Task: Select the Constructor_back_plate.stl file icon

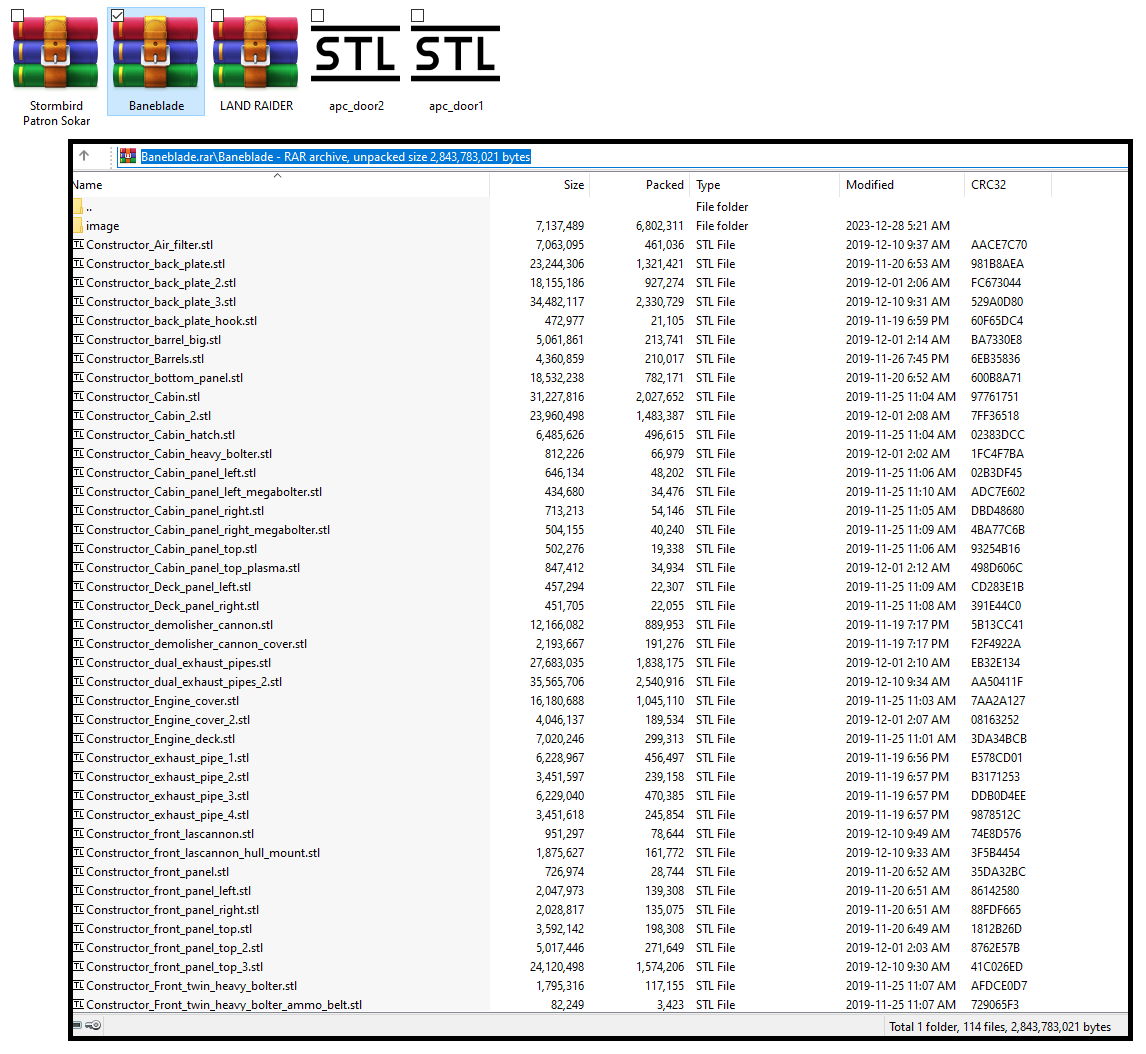Action: pos(78,263)
